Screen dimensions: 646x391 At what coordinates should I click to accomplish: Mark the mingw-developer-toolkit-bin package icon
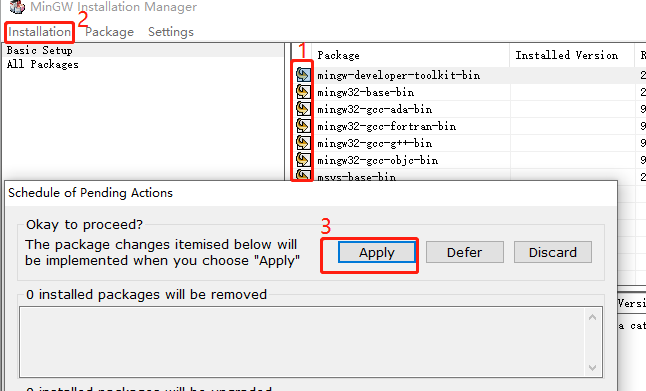pos(303,75)
